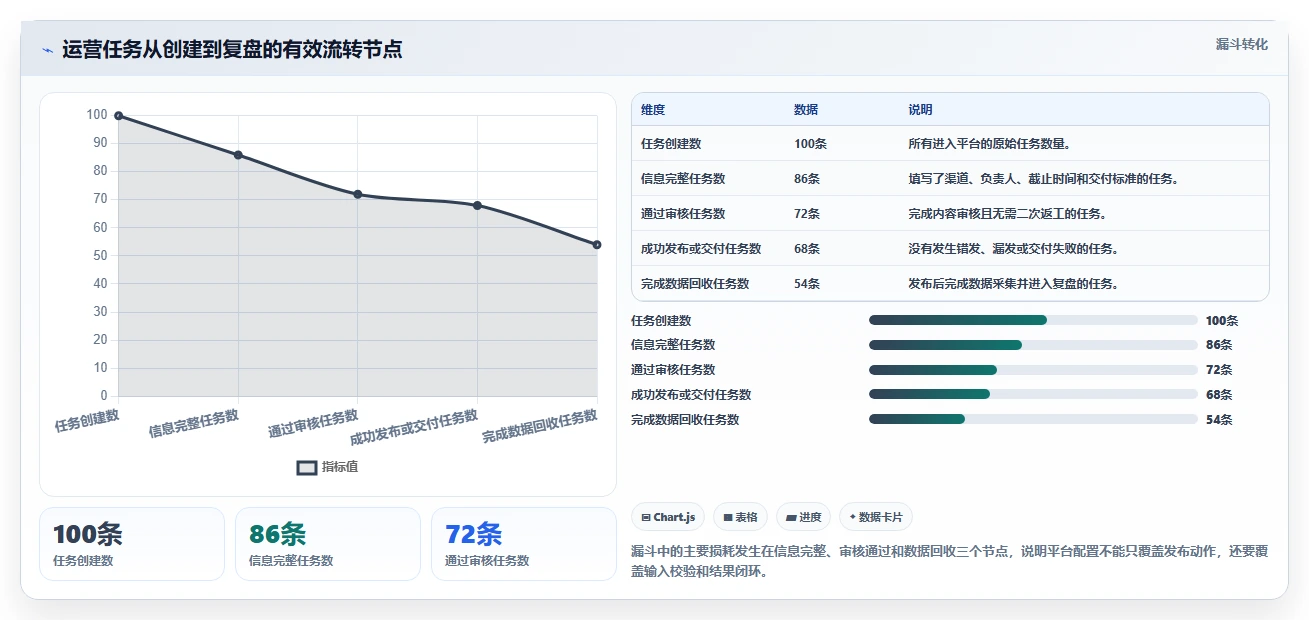Click table cell 信息完整任务数
Image resolution: width=1309 pixels, height=620 pixels.
[x=683, y=179]
